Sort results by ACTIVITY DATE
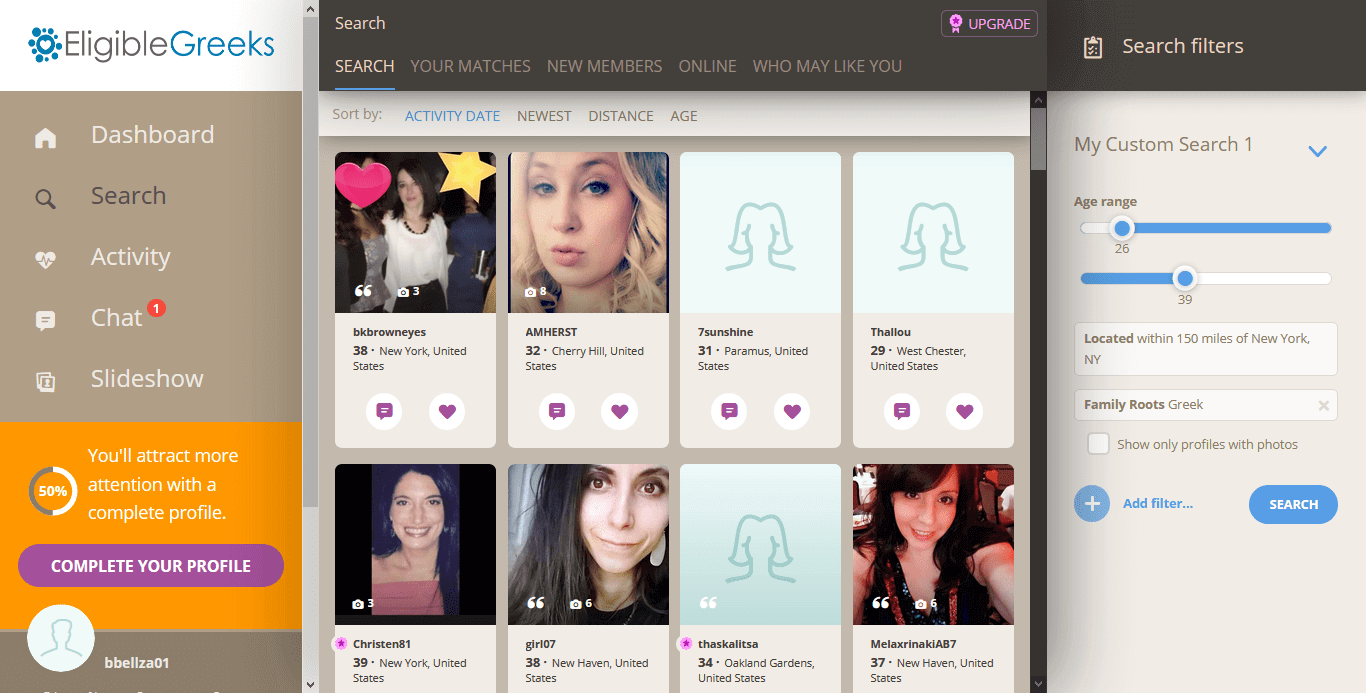The width and height of the screenshot is (1366, 693). coord(452,116)
